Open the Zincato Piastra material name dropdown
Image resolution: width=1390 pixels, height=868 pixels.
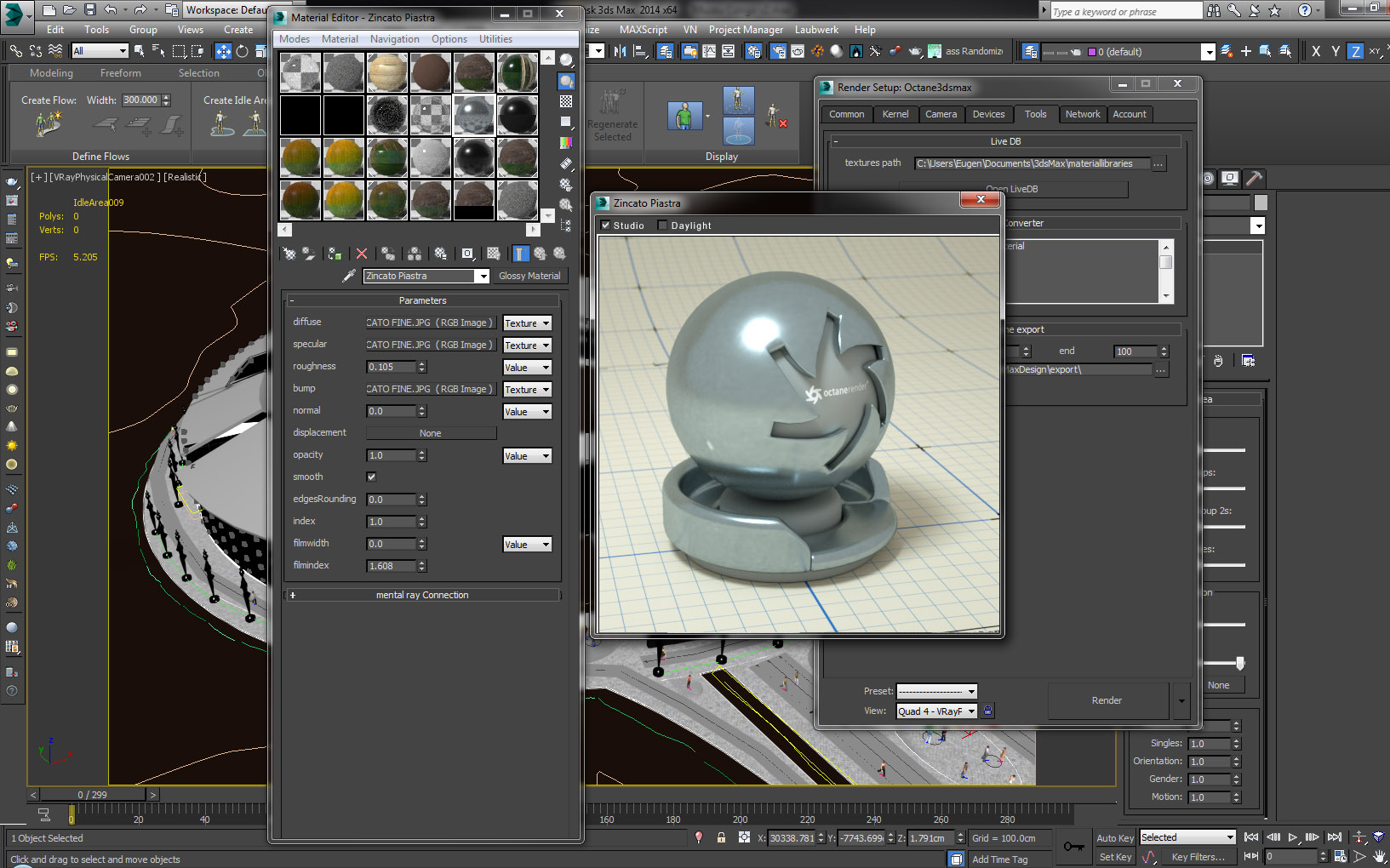pyautogui.click(x=482, y=276)
